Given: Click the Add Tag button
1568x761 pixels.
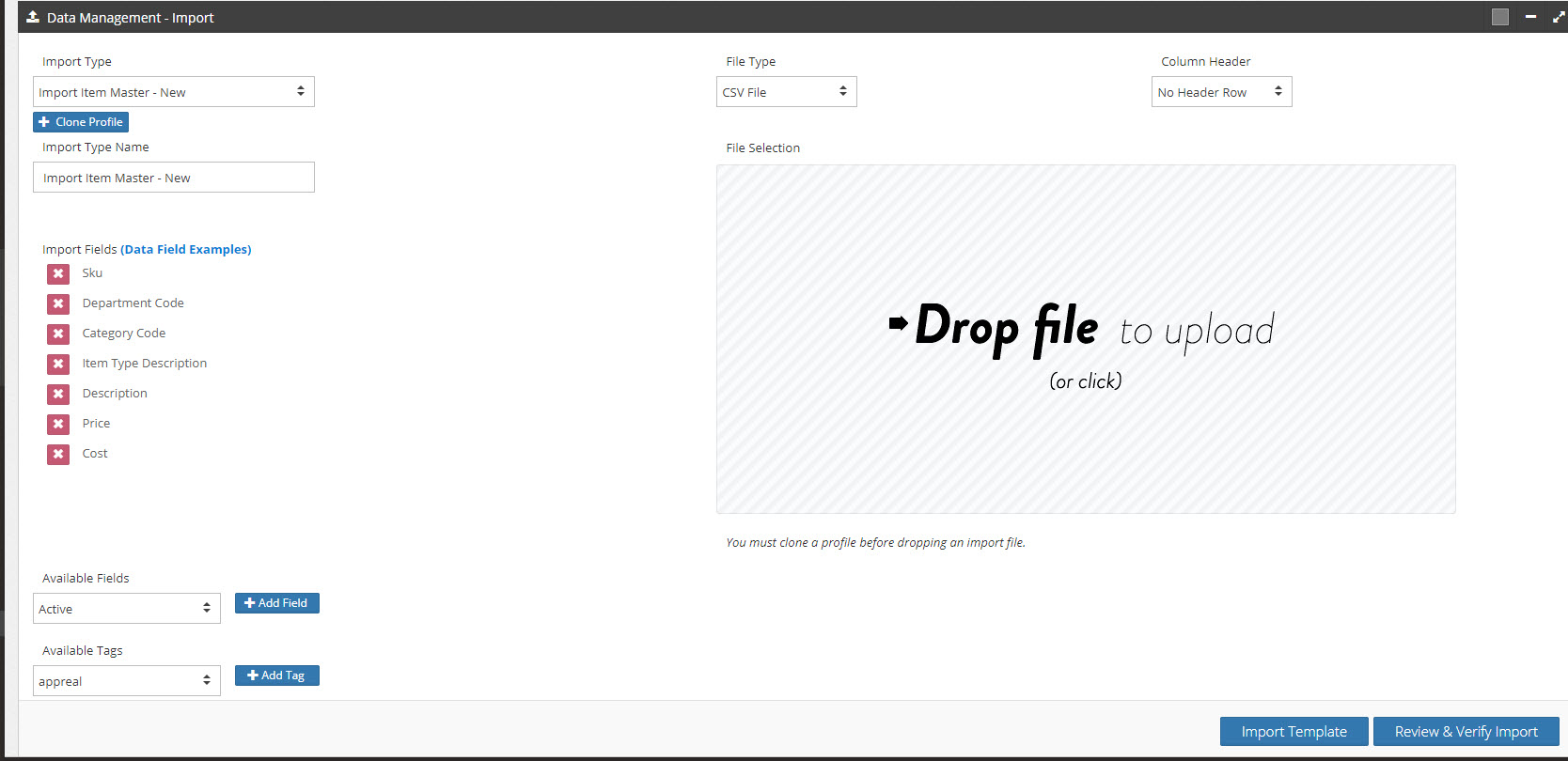Looking at the screenshot, I should [277, 676].
